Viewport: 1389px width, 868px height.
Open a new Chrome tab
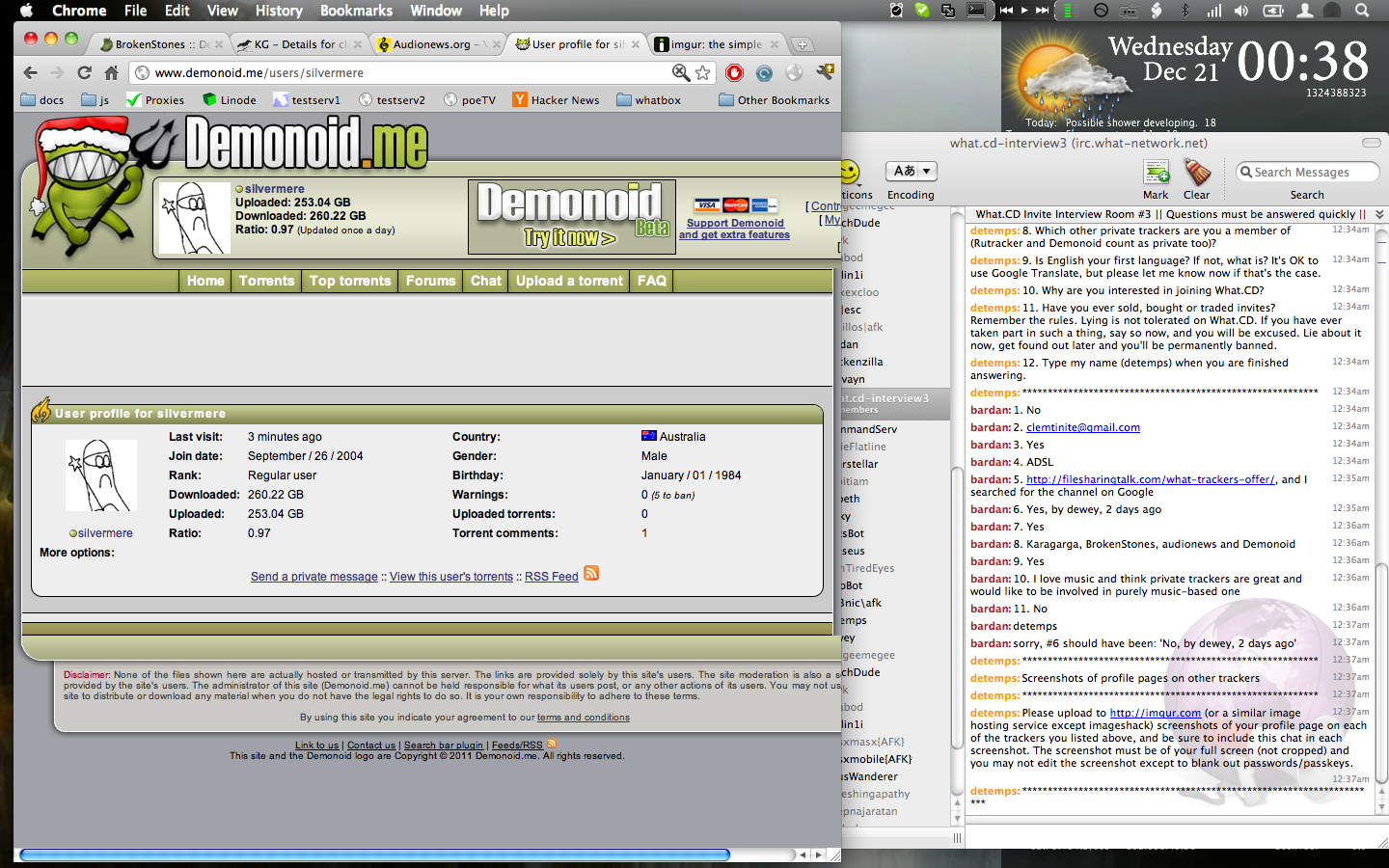click(x=802, y=44)
